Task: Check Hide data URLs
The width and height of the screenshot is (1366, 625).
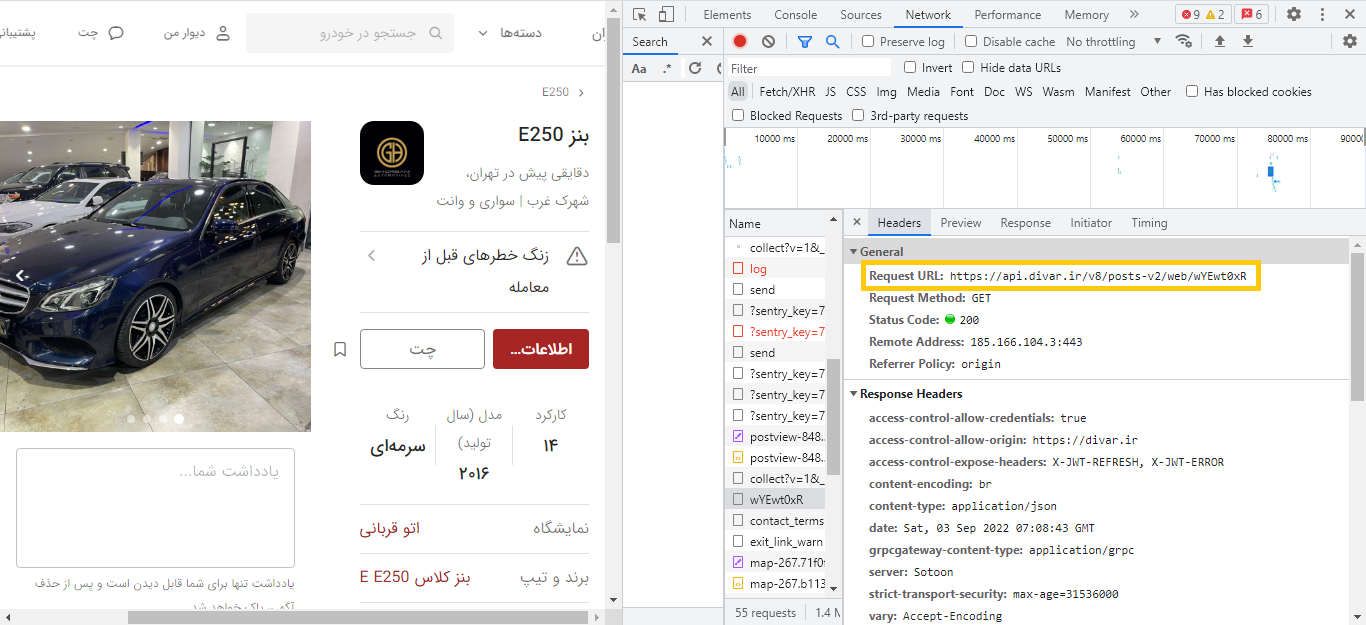Action: (968, 67)
